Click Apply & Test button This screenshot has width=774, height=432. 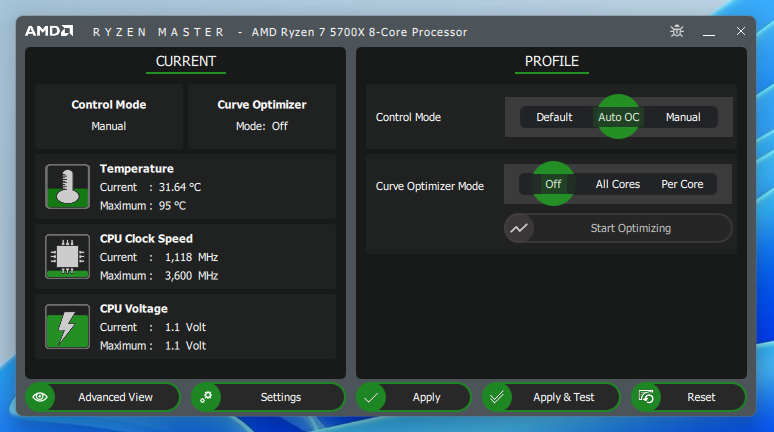click(x=551, y=397)
